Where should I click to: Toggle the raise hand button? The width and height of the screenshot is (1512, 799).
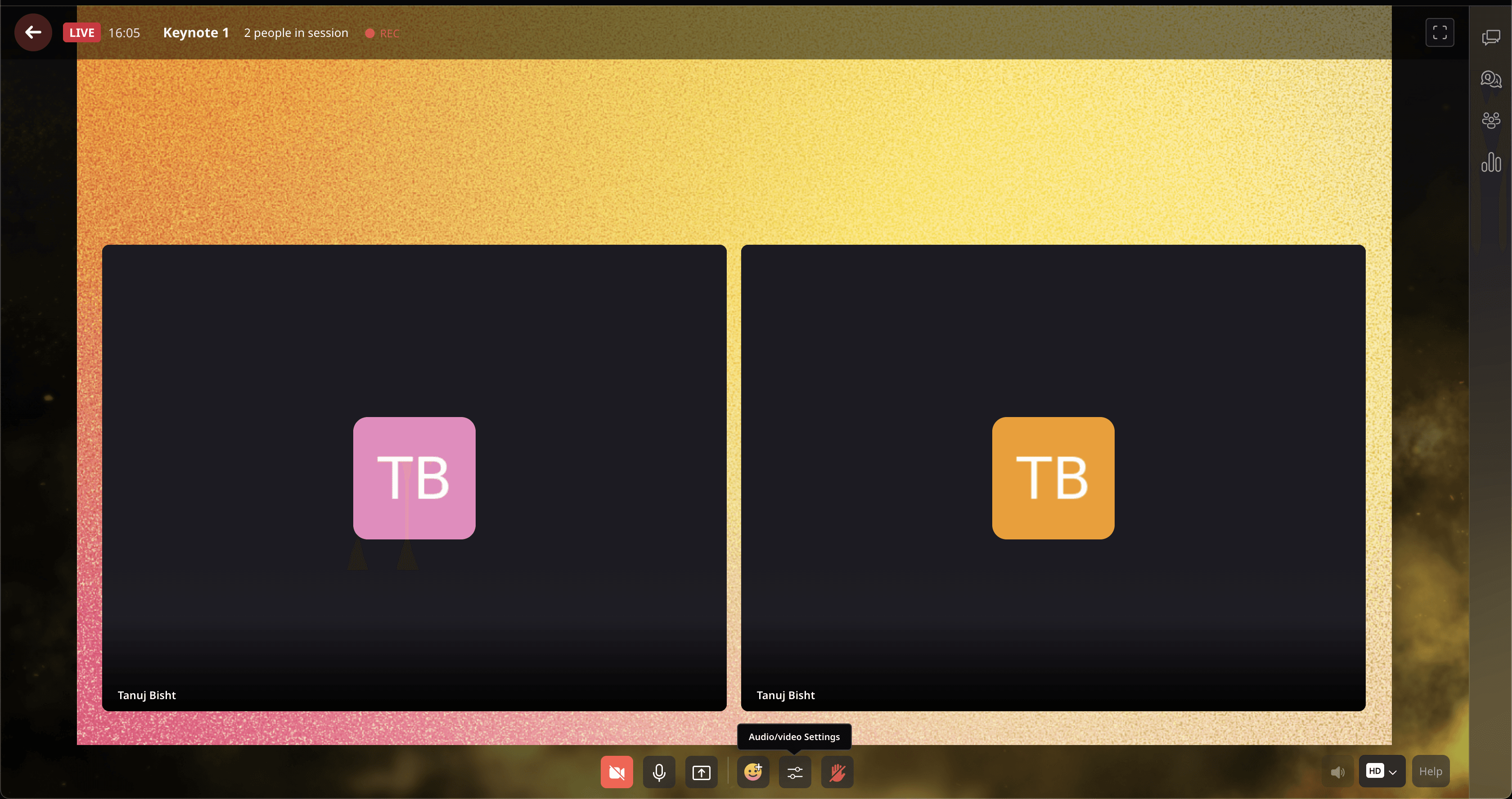tap(837, 772)
